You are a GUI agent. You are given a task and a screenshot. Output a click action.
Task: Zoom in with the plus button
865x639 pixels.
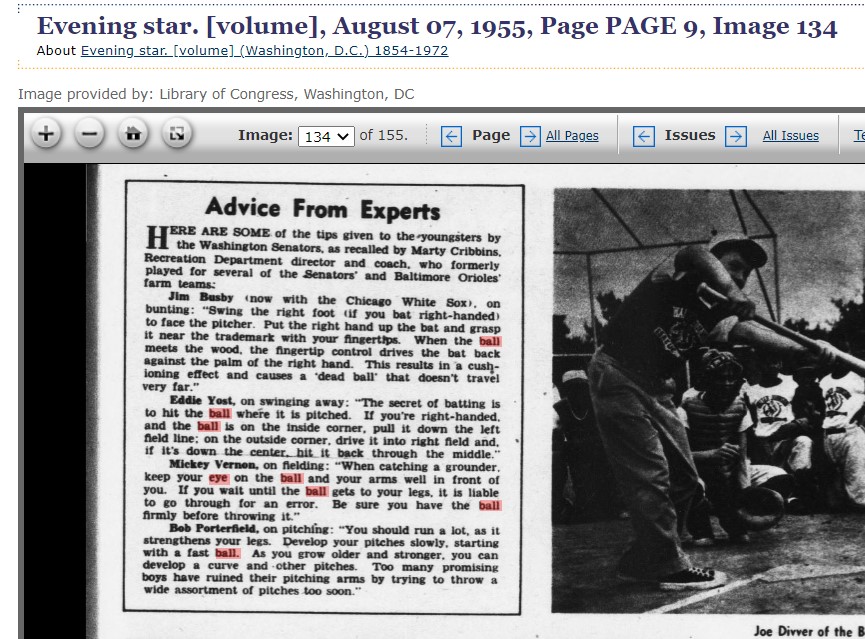pos(46,134)
